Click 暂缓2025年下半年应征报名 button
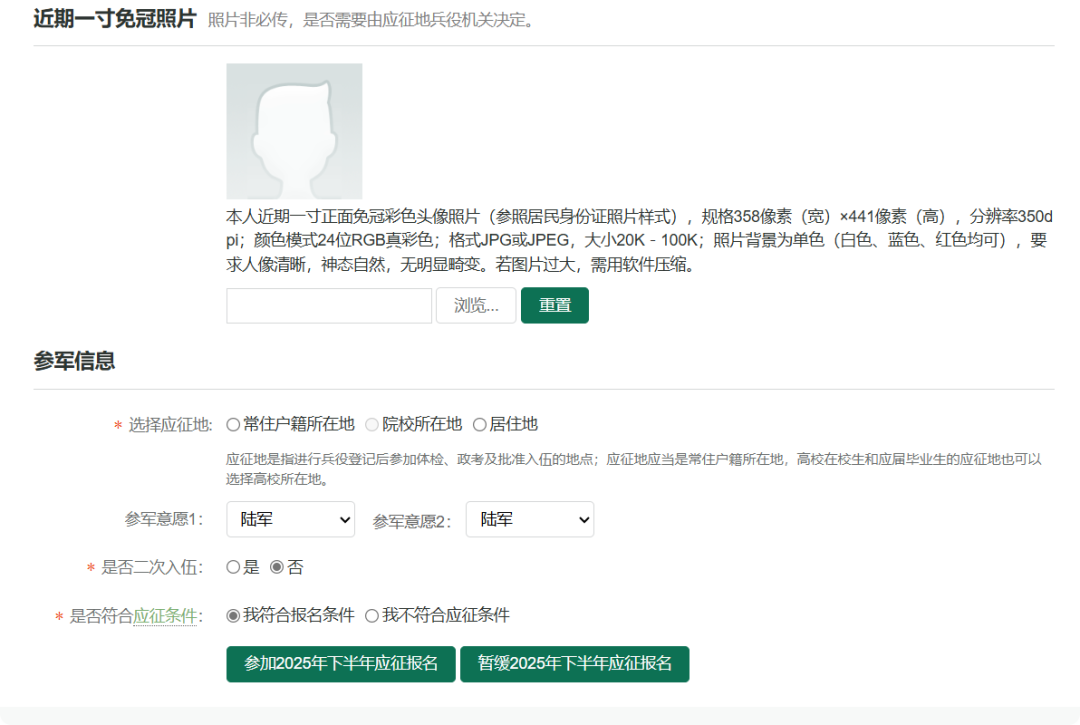The image size is (1080, 725). tap(574, 664)
